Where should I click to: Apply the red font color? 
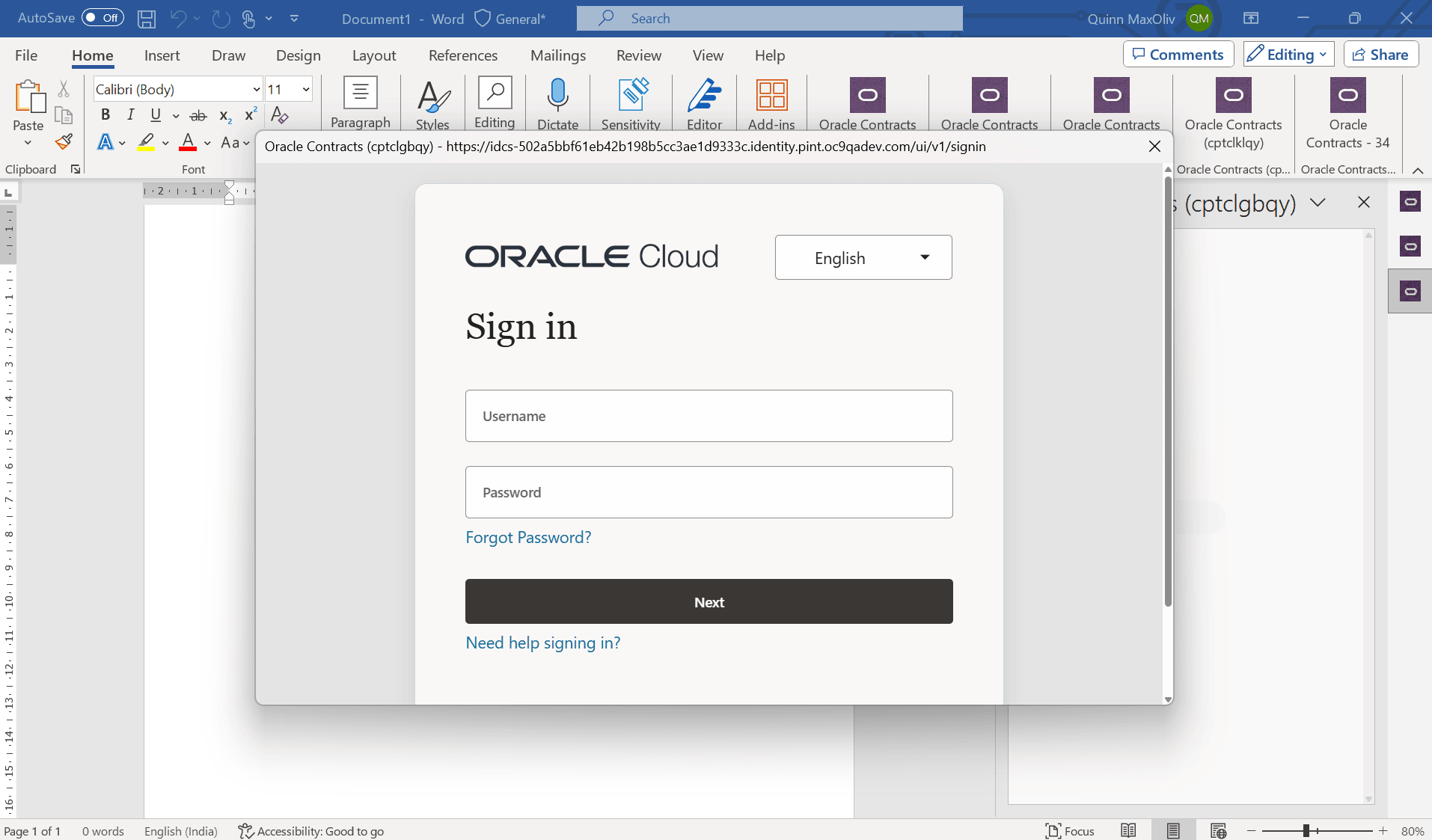tap(188, 141)
